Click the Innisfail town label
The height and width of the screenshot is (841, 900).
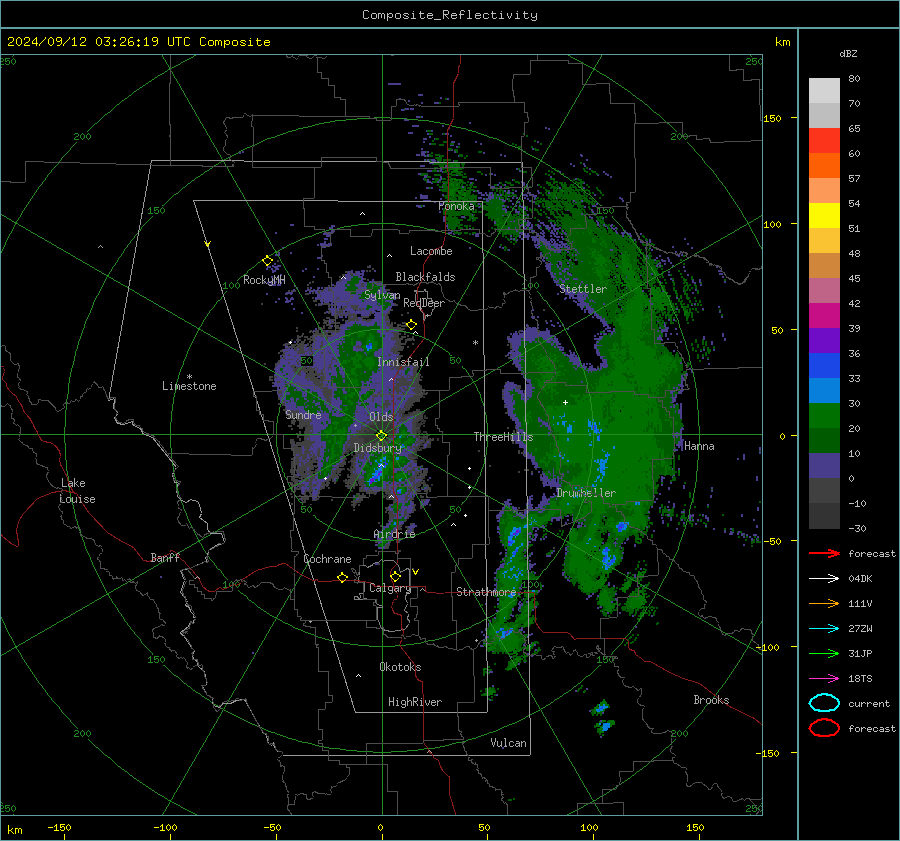pos(403,362)
